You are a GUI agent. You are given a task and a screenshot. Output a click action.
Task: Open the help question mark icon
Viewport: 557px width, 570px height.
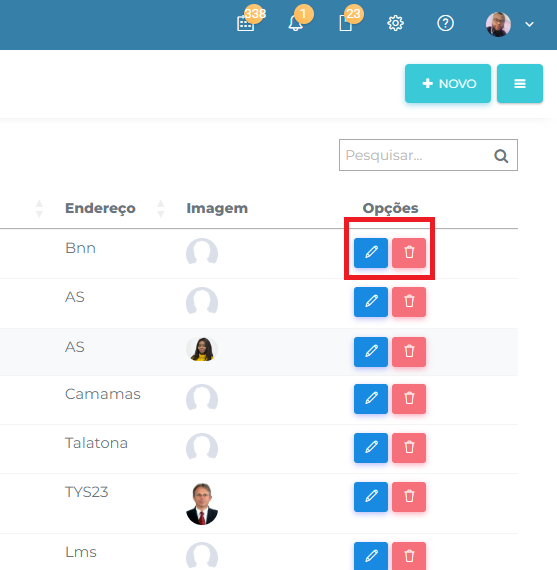[x=445, y=24]
